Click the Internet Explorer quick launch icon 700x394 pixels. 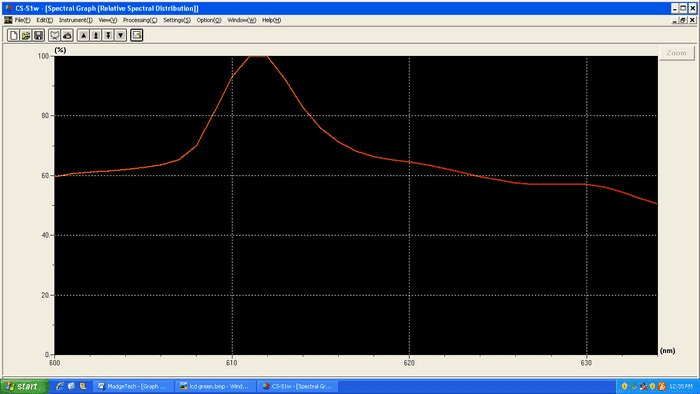pyautogui.click(x=60, y=386)
